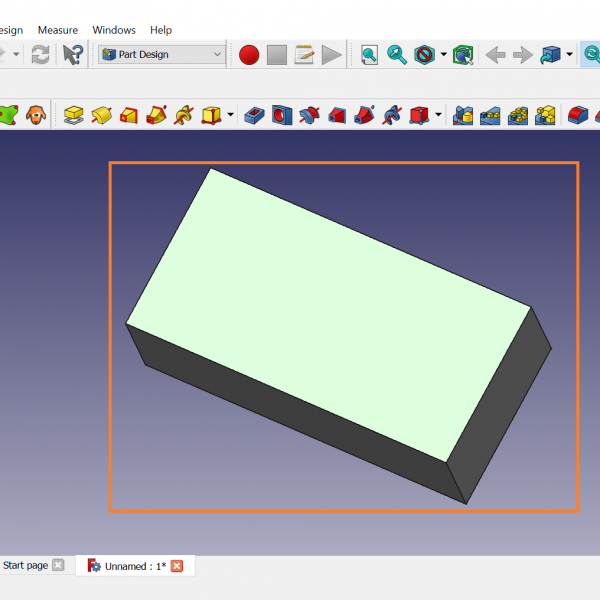Select the Linear Pattern tool
The image size is (600, 600).
point(490,115)
